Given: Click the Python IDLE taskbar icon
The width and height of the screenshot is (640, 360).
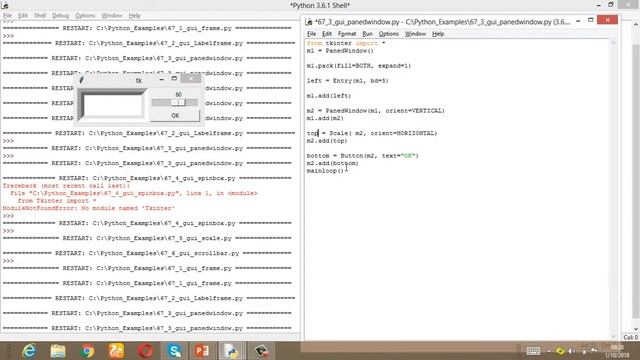Looking at the screenshot, I should (232, 351).
